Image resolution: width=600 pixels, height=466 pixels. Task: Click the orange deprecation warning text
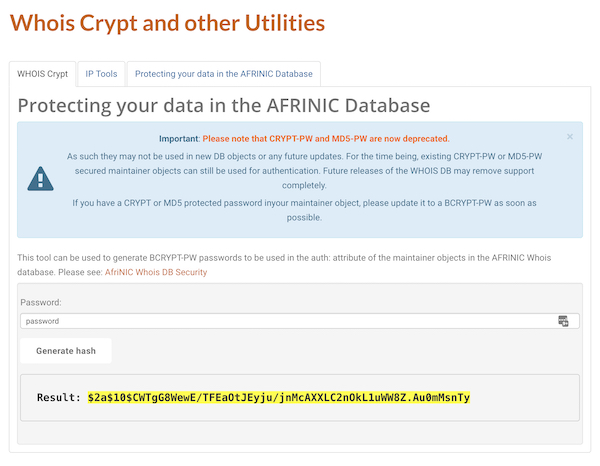pyautogui.click(x=326, y=138)
